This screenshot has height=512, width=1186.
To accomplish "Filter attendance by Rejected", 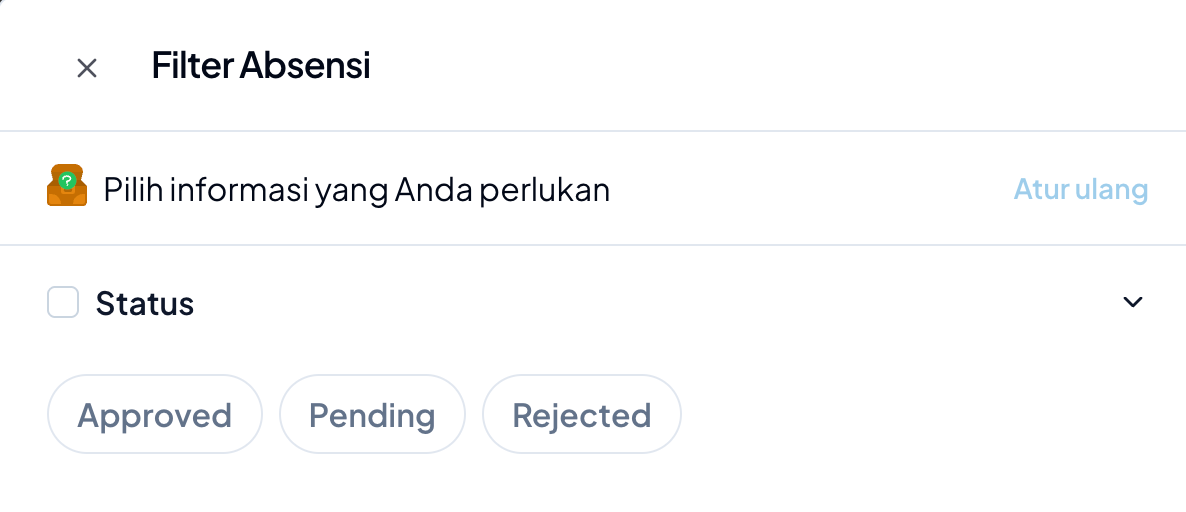I will (x=581, y=414).
